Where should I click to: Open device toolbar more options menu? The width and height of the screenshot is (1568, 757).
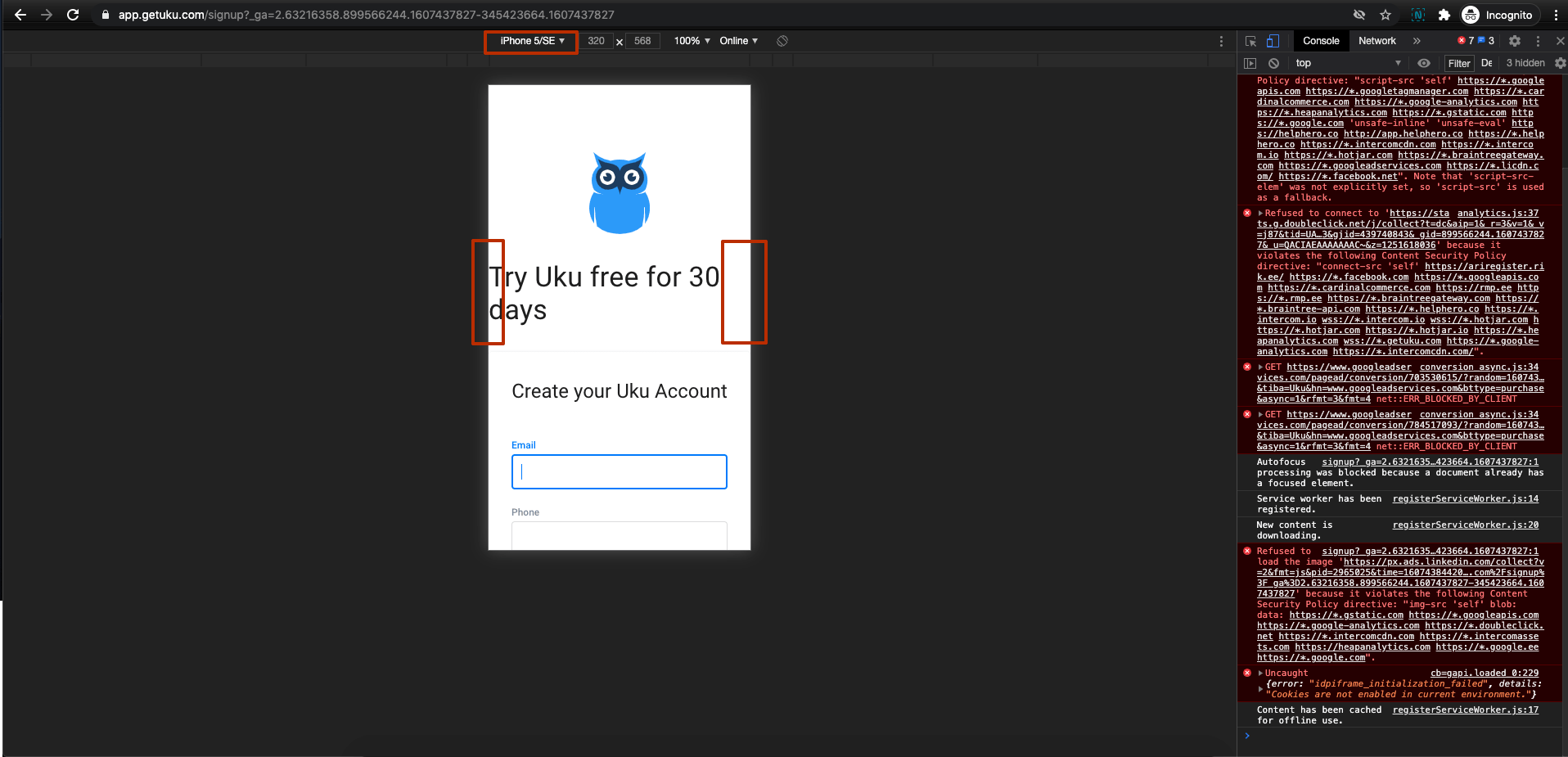(x=1222, y=41)
